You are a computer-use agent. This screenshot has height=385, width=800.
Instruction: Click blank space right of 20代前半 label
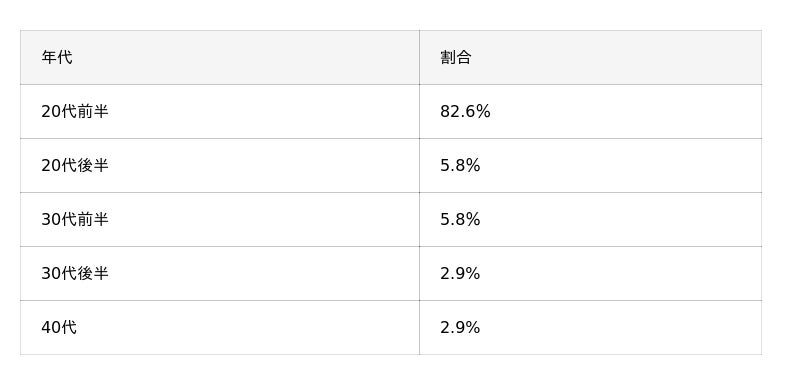click(x=263, y=112)
